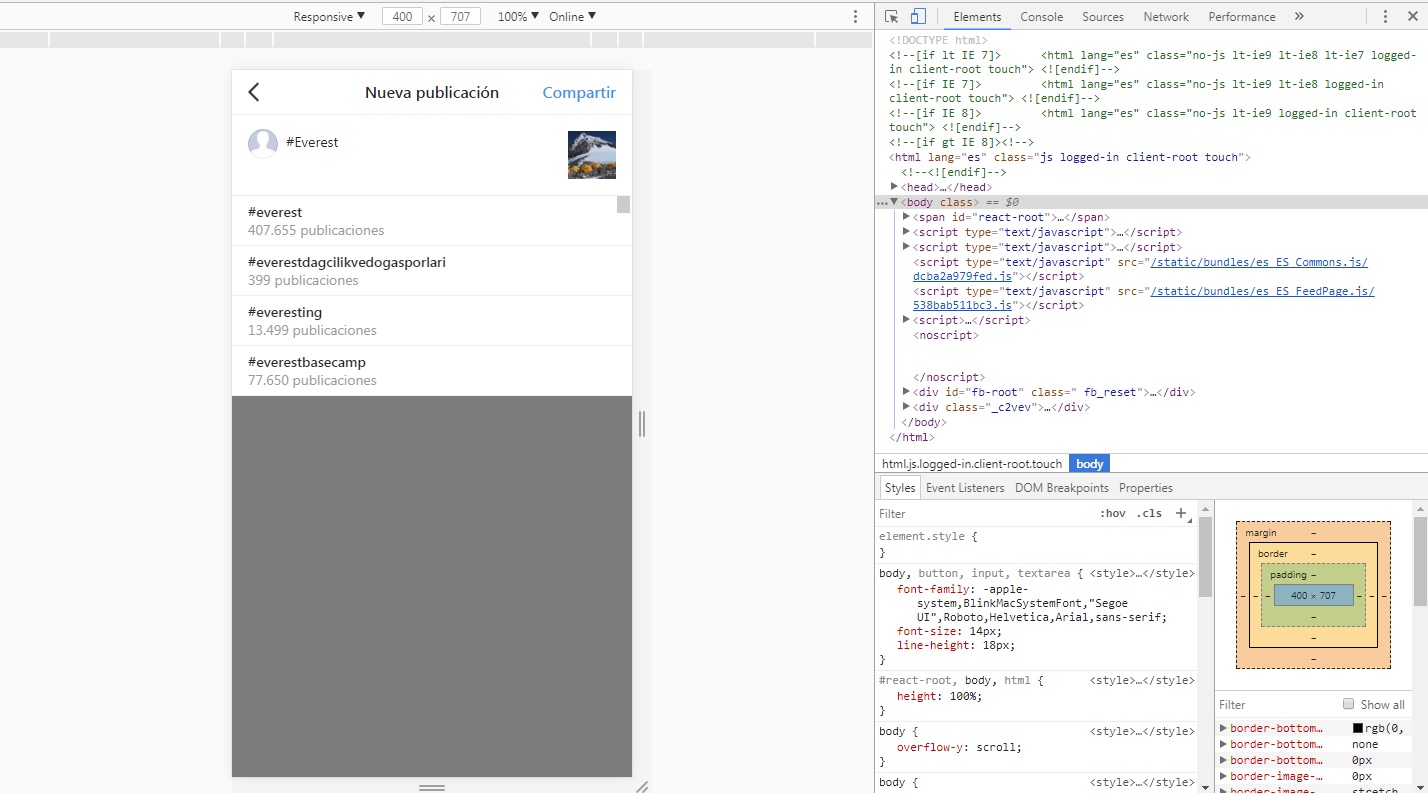Expand the first border-image computed property
This screenshot has width=1428, height=794.
pyautogui.click(x=1224, y=776)
